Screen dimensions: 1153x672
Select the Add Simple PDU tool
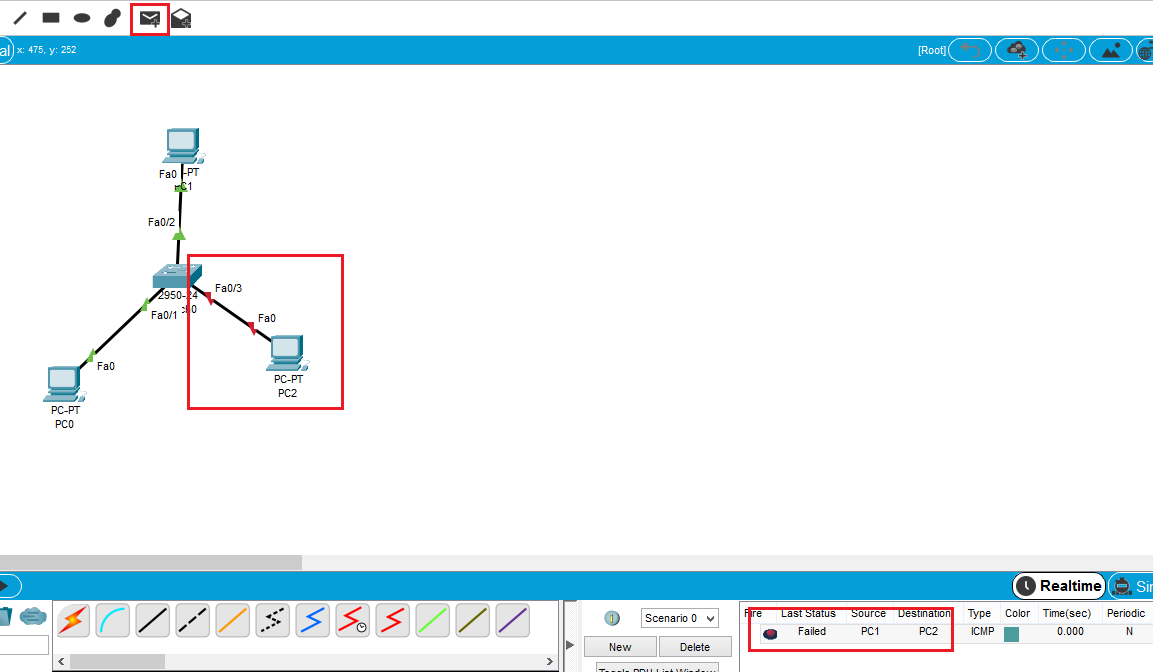pos(148,17)
